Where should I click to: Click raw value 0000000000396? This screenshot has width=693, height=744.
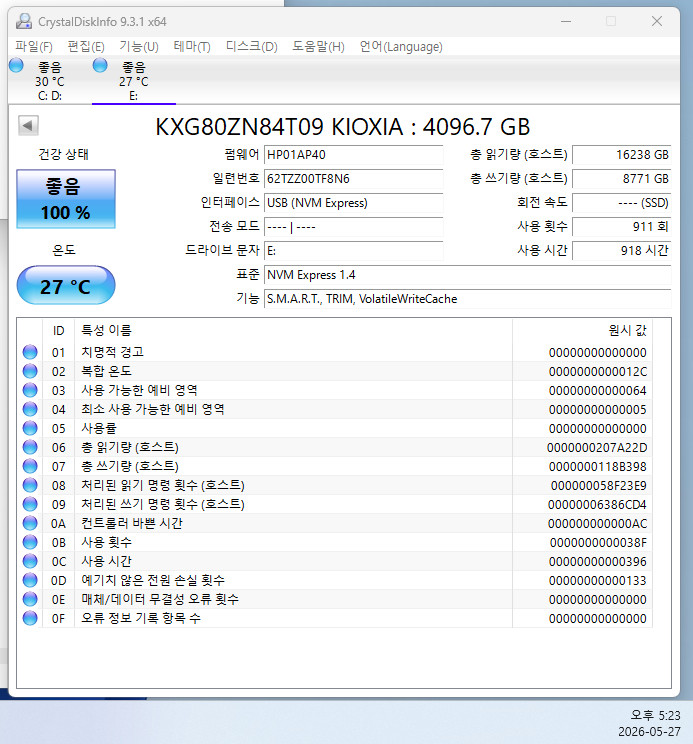point(598,561)
